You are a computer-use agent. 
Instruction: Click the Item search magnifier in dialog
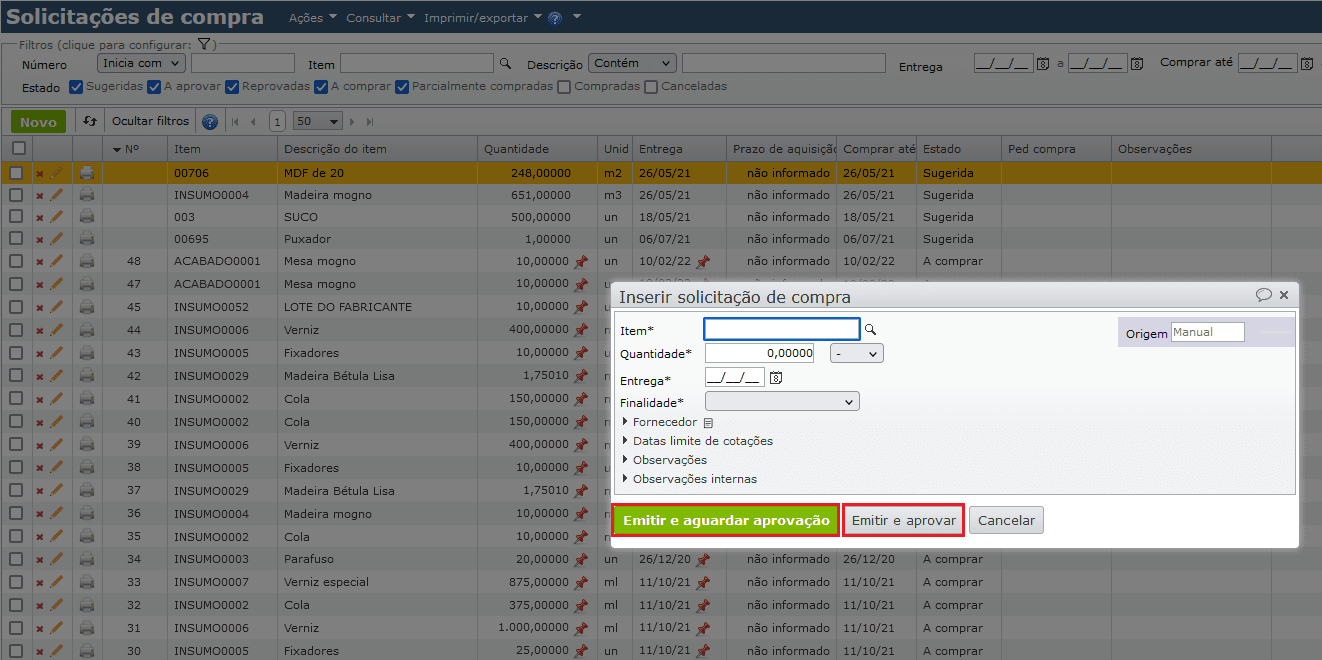pos(870,330)
